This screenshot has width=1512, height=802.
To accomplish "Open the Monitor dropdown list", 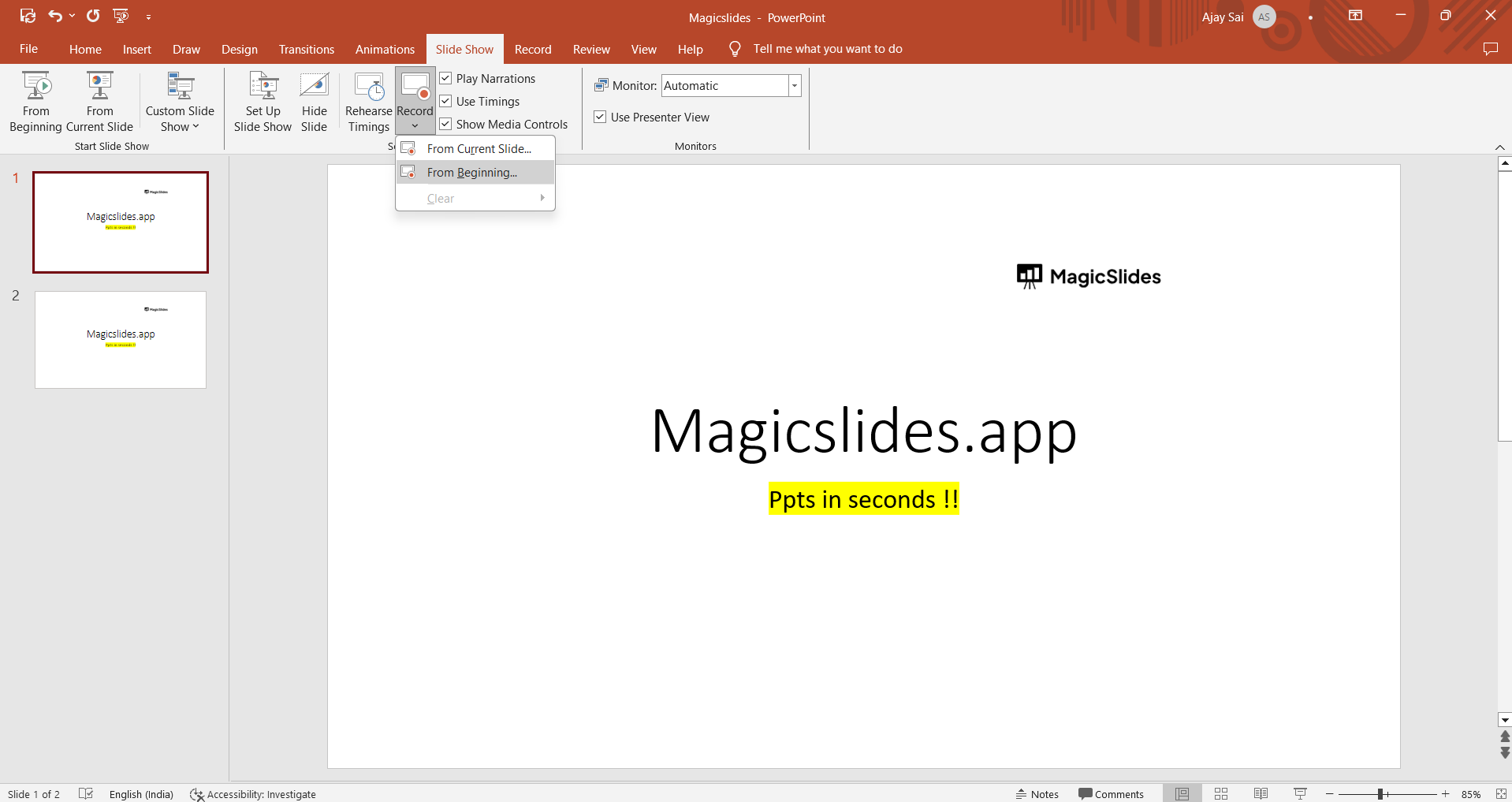I will coord(795,86).
